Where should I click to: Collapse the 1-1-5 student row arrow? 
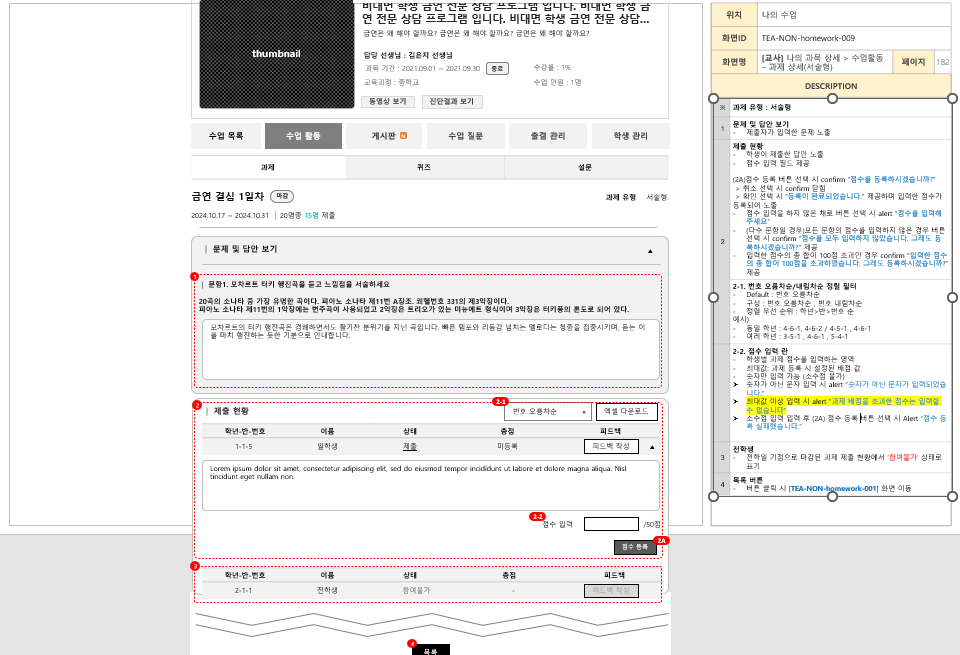point(652,448)
